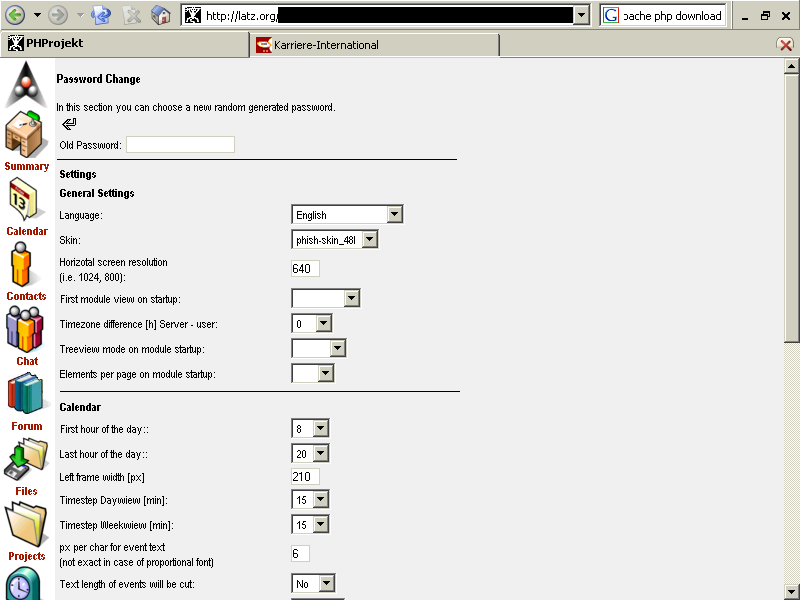The height and width of the screenshot is (600, 800).
Task: Click the px per char for event text field
Action: click(x=300, y=554)
